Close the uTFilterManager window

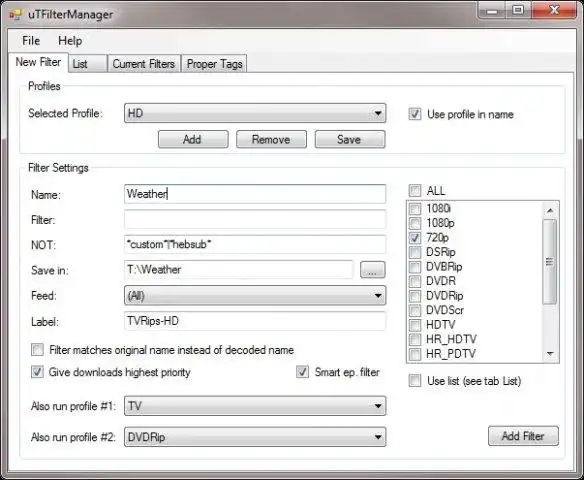click(555, 11)
